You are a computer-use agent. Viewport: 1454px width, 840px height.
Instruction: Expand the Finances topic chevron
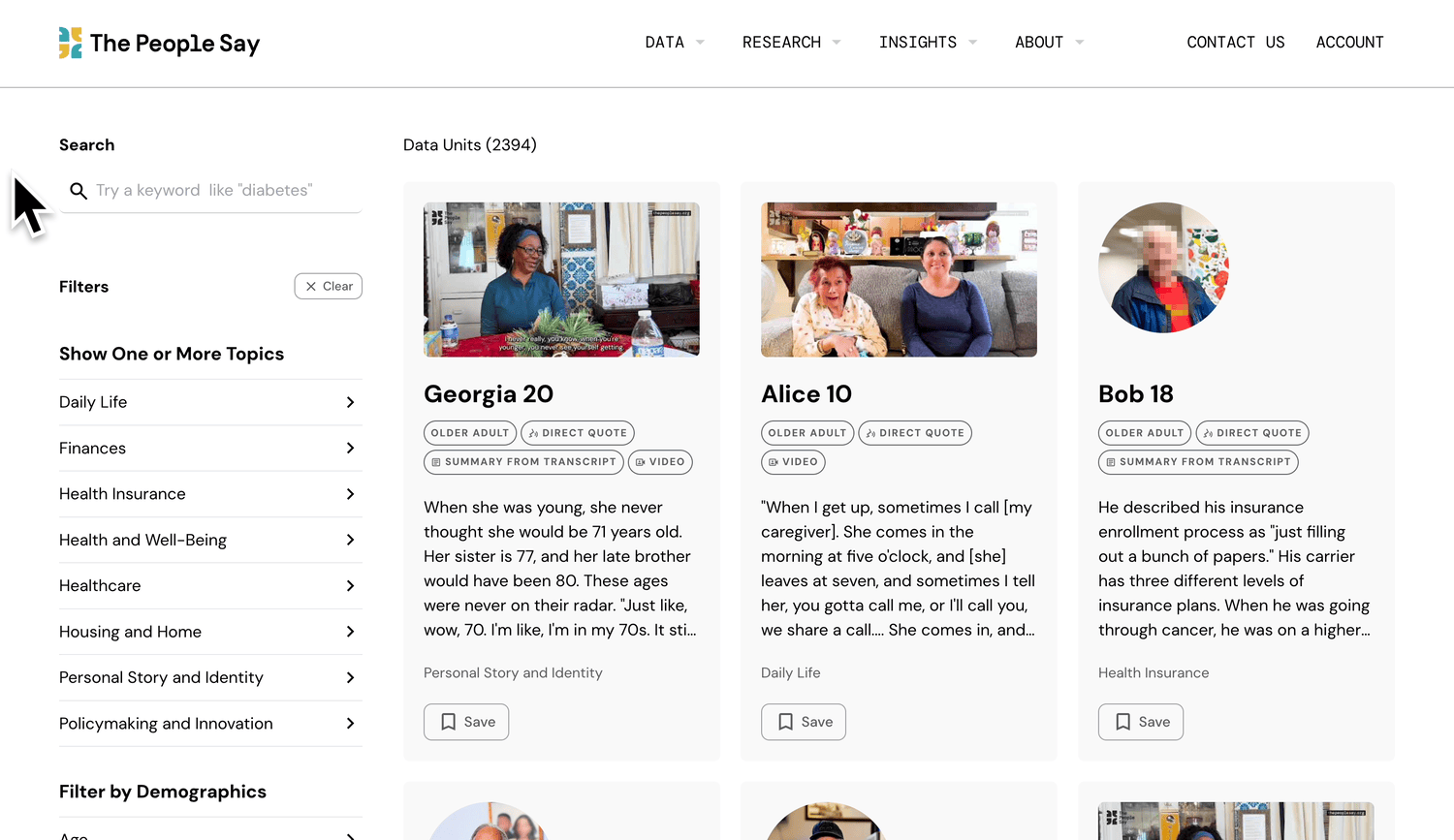point(350,449)
